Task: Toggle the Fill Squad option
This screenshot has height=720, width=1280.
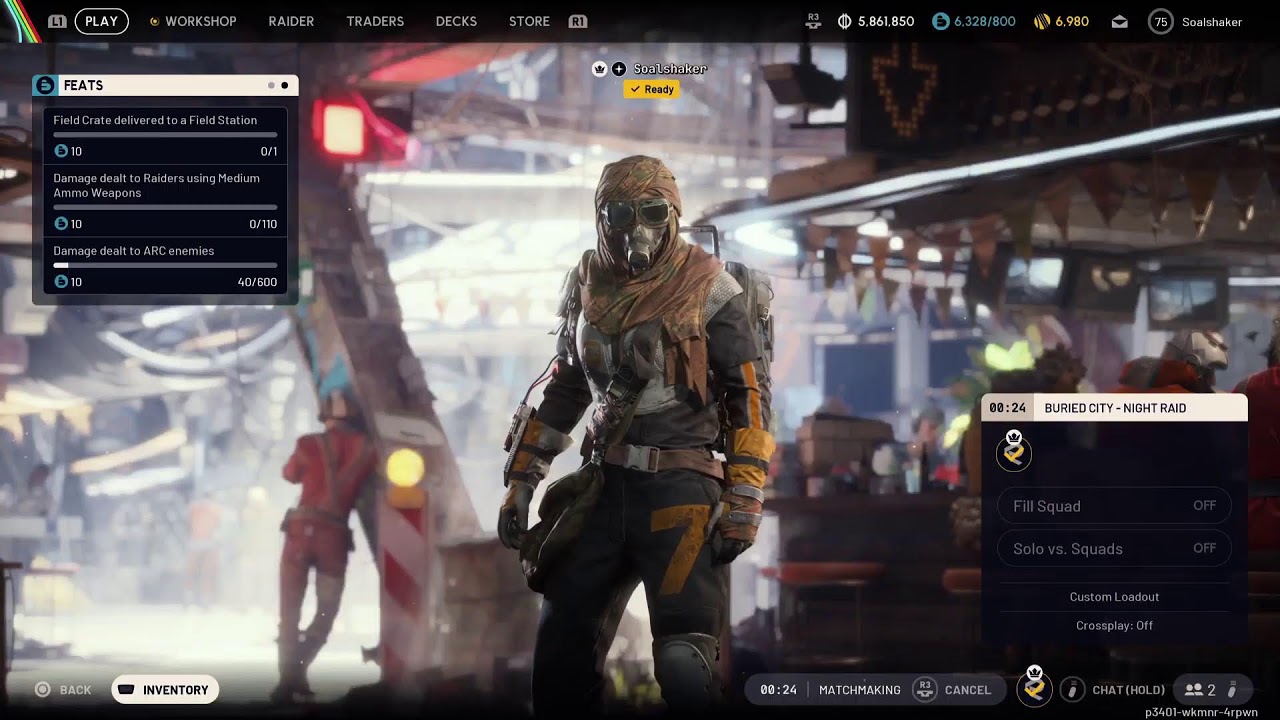Action: (x=1114, y=506)
